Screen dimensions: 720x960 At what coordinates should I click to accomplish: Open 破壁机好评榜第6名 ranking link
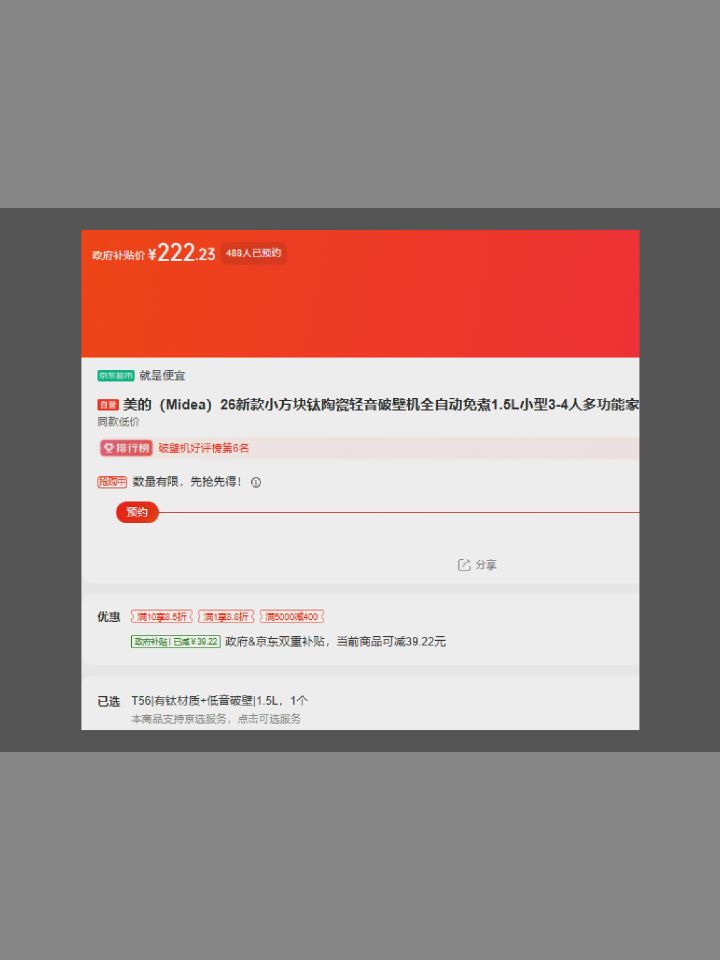[x=204, y=448]
